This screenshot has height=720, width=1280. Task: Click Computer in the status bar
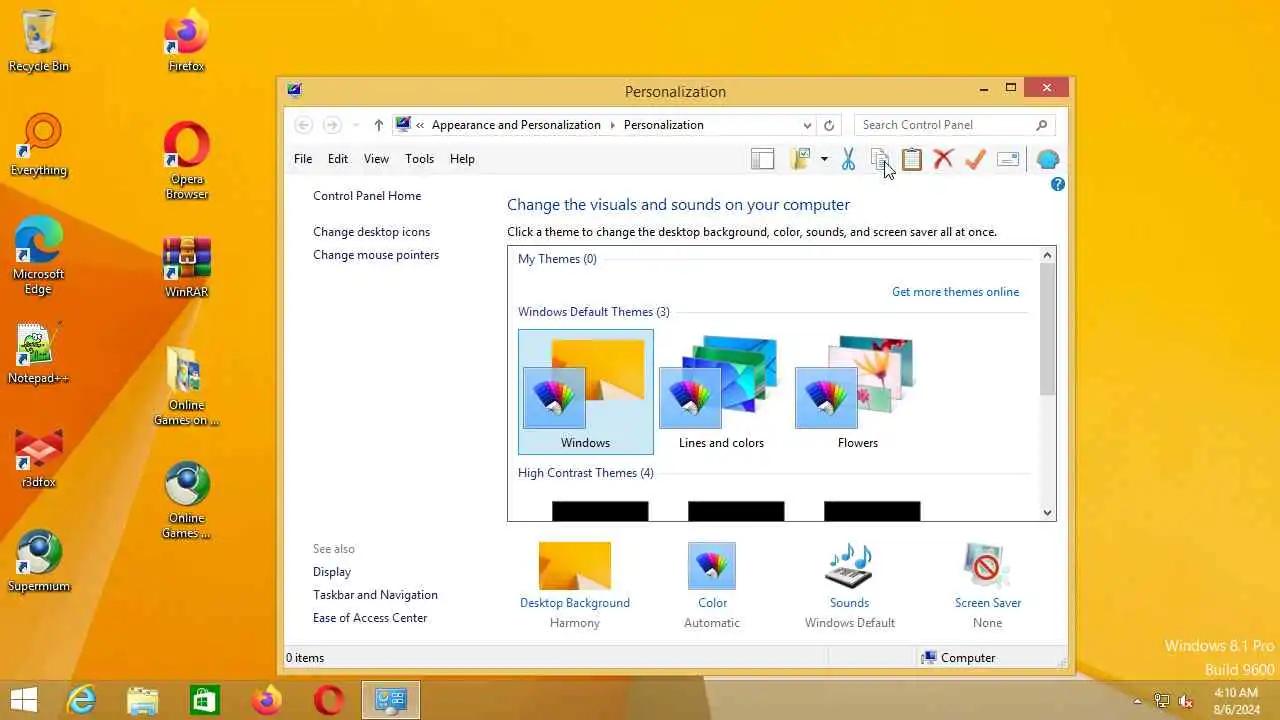(958, 658)
